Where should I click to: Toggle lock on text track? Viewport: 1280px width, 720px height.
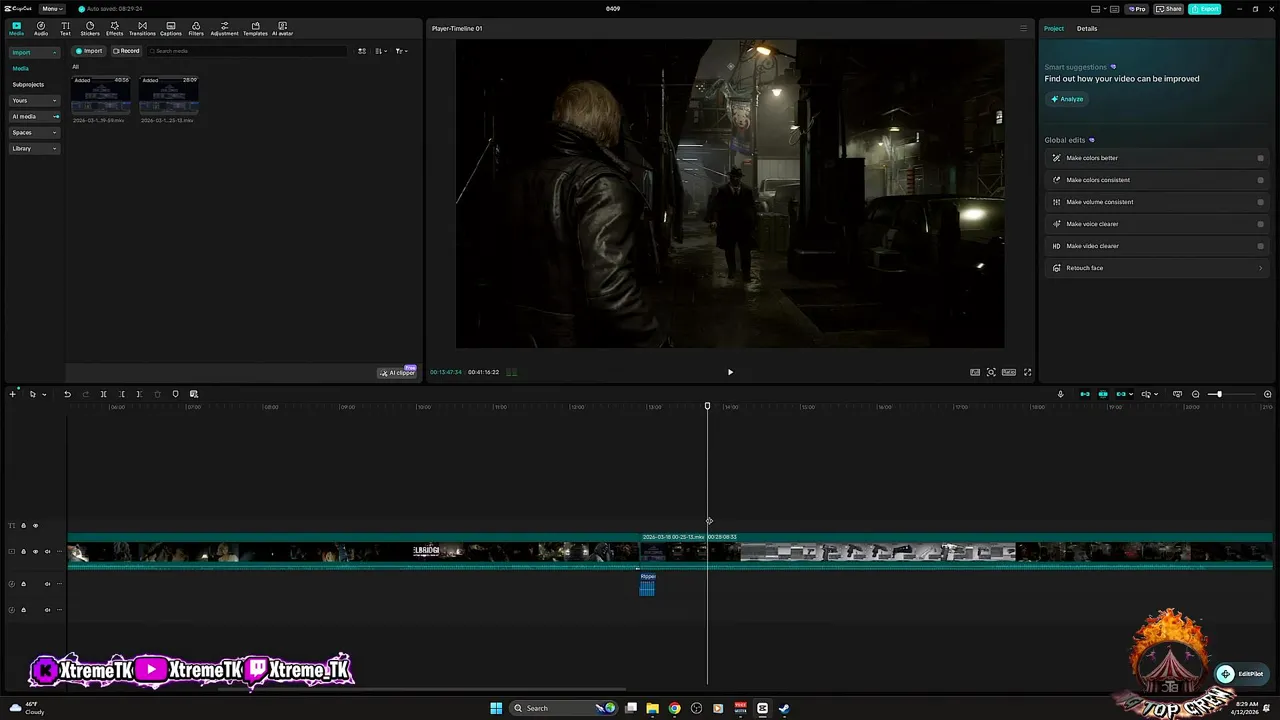click(23, 525)
